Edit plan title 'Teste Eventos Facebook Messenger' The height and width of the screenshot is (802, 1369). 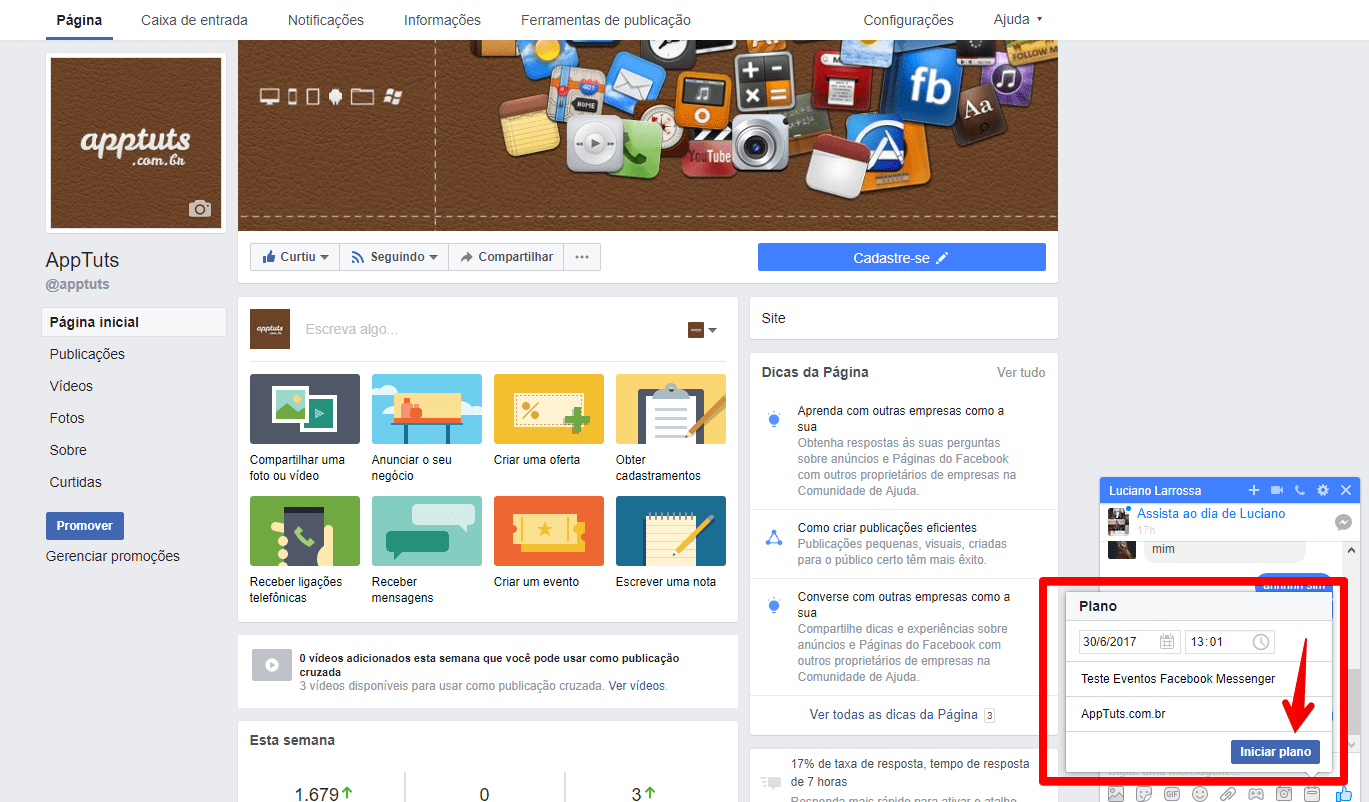[x=1200, y=679]
